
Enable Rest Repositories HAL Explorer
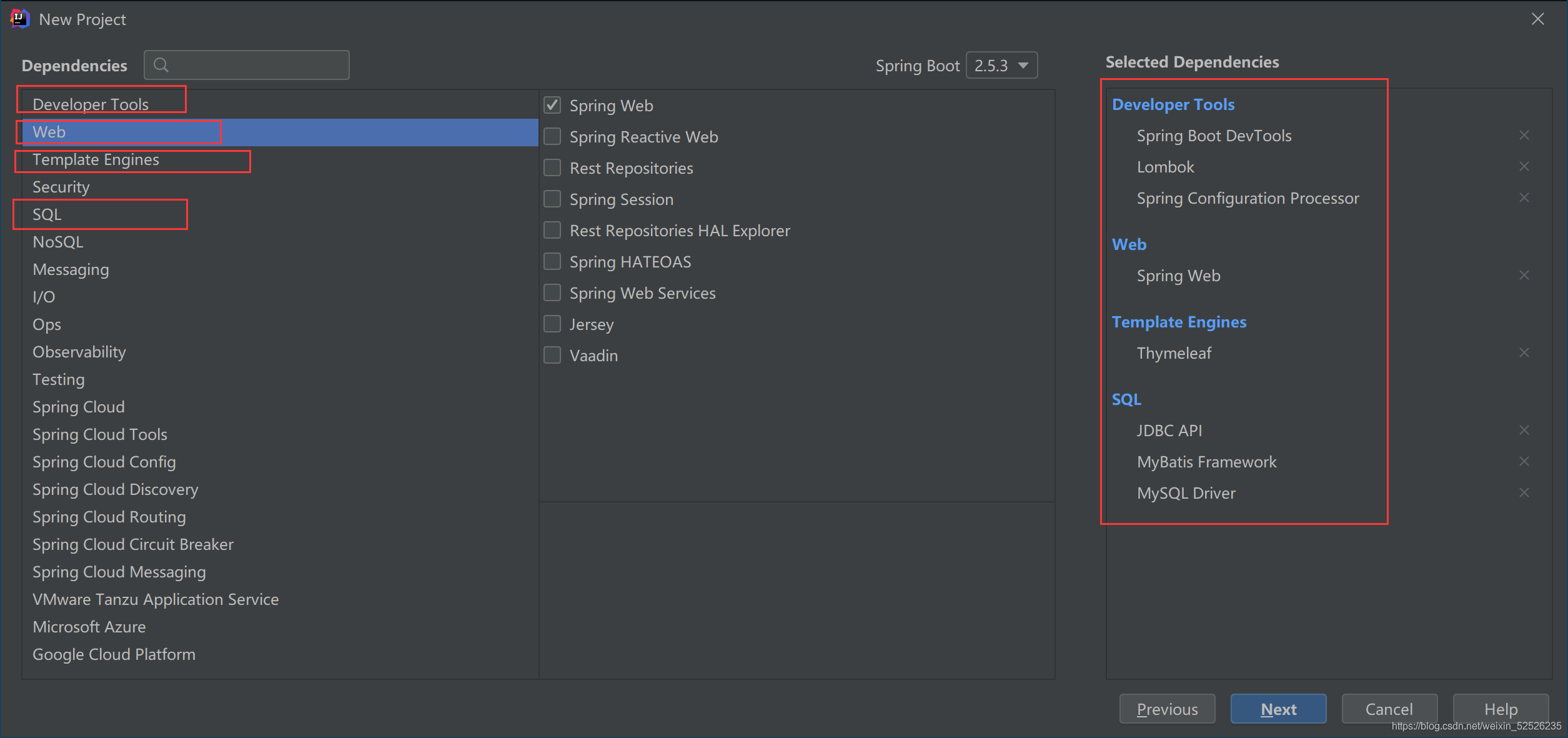click(552, 230)
